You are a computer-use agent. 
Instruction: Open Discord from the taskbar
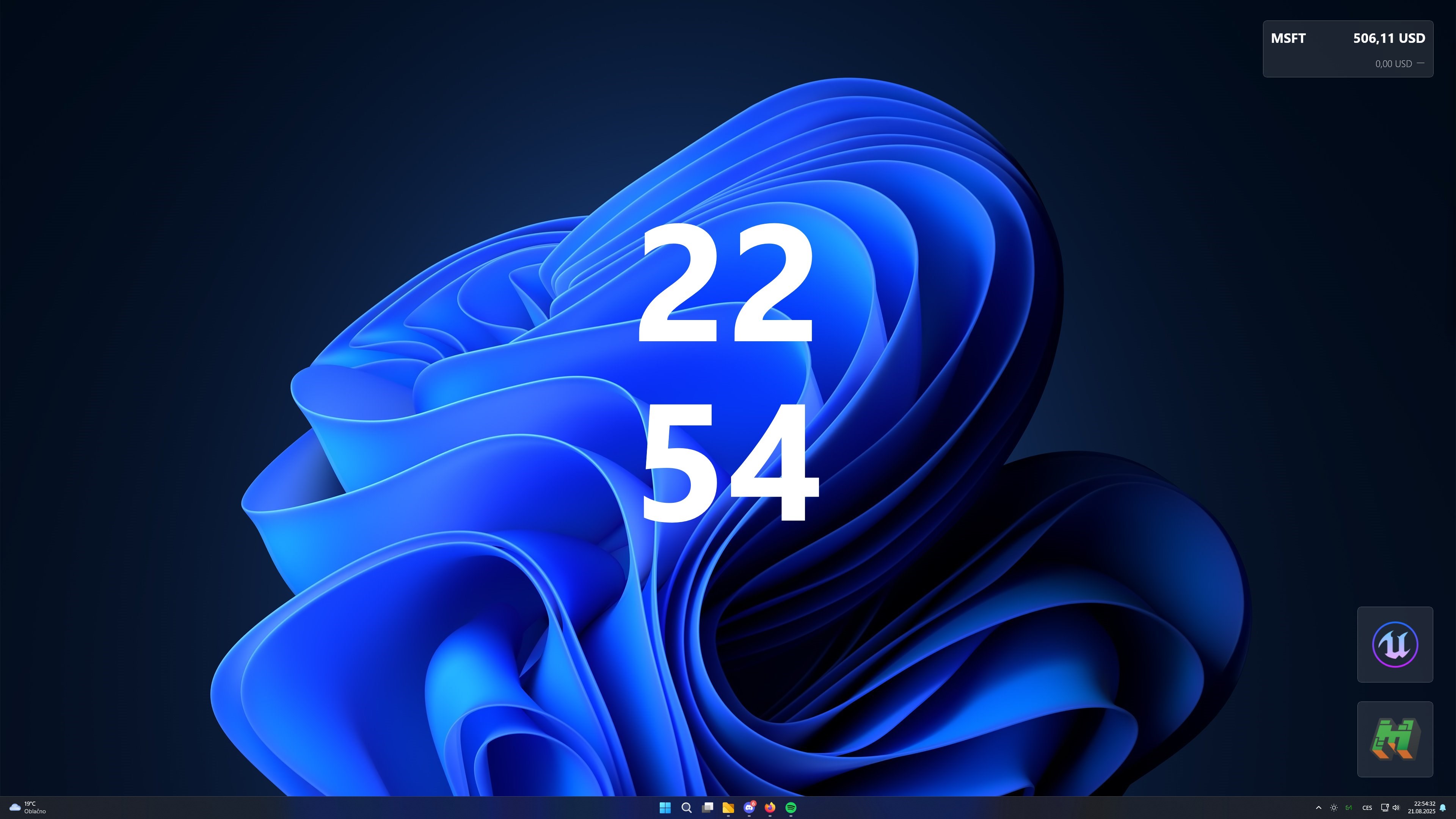[x=749, y=808]
